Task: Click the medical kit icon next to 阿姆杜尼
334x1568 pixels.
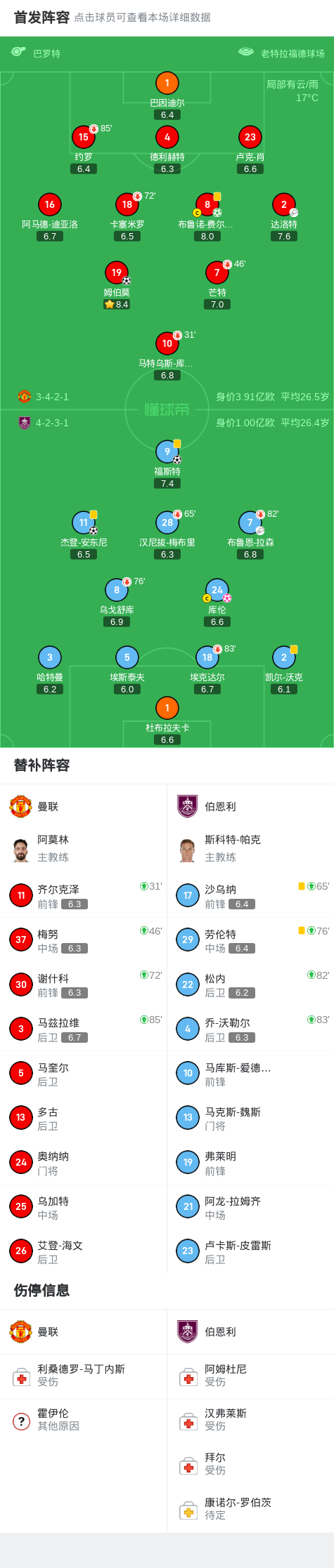Action: [188, 1377]
